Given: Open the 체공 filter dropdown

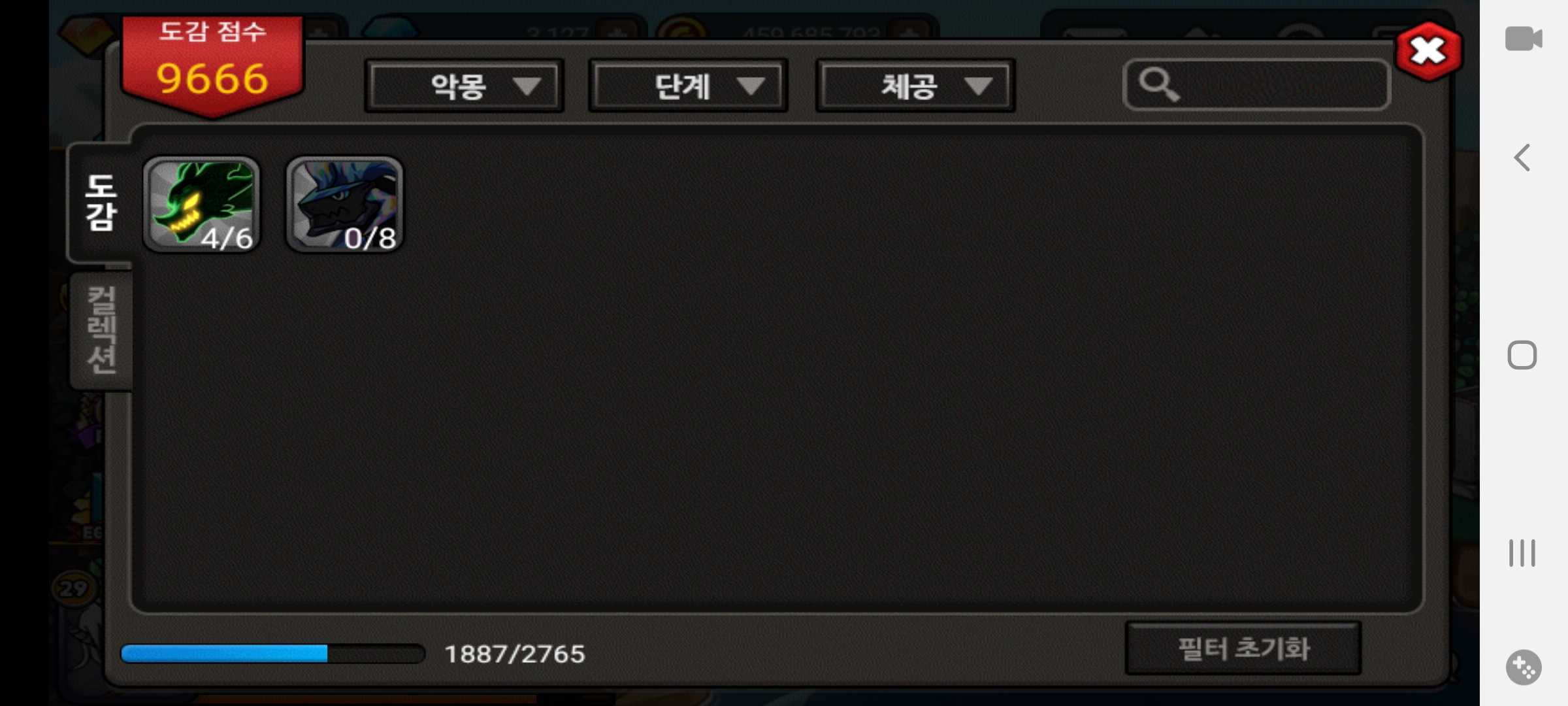Looking at the screenshot, I should (915, 86).
